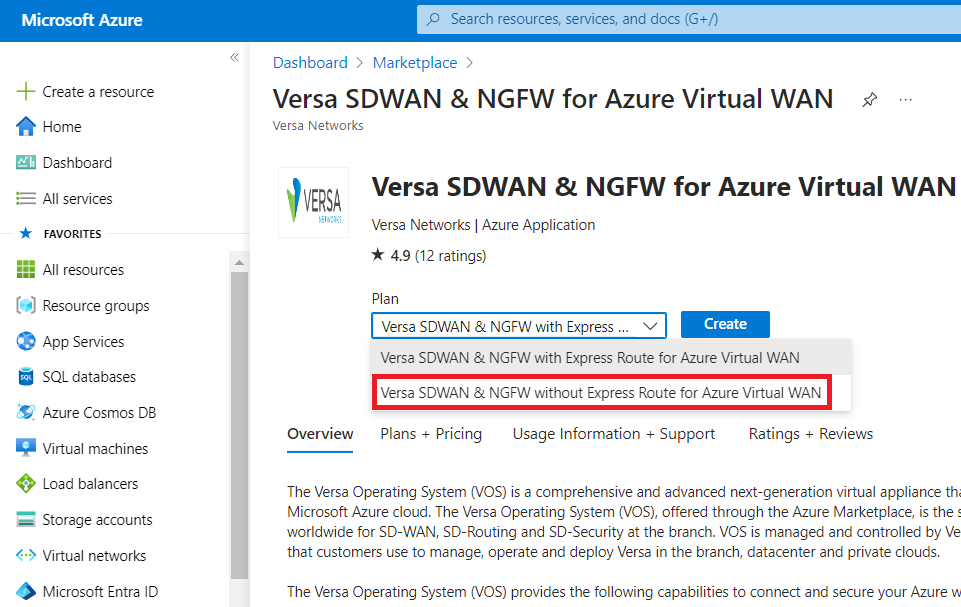The width and height of the screenshot is (961, 607).
Task: Click the Resource groups cube icon
Action: coord(26,305)
